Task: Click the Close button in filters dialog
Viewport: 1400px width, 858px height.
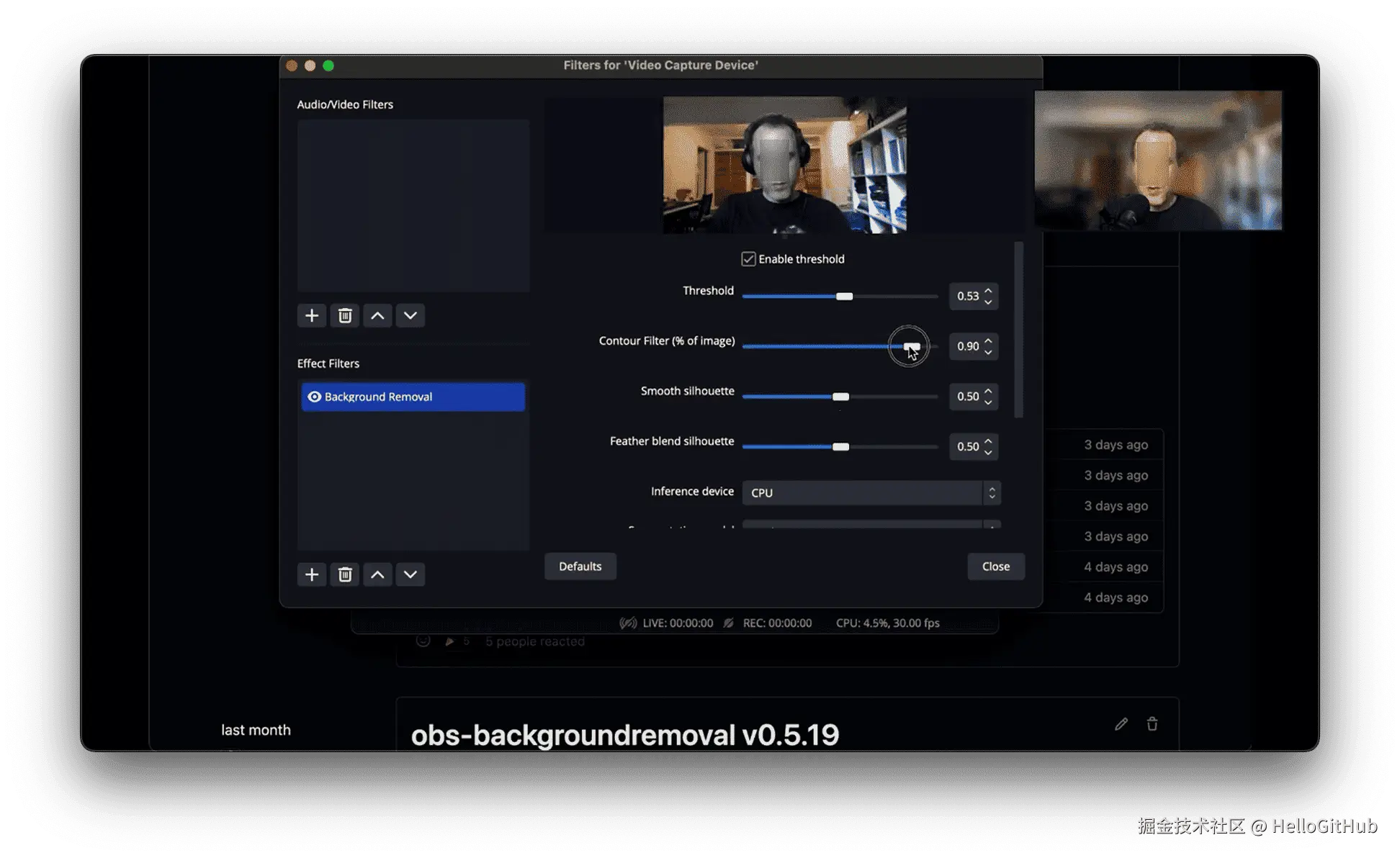Action: 995,566
